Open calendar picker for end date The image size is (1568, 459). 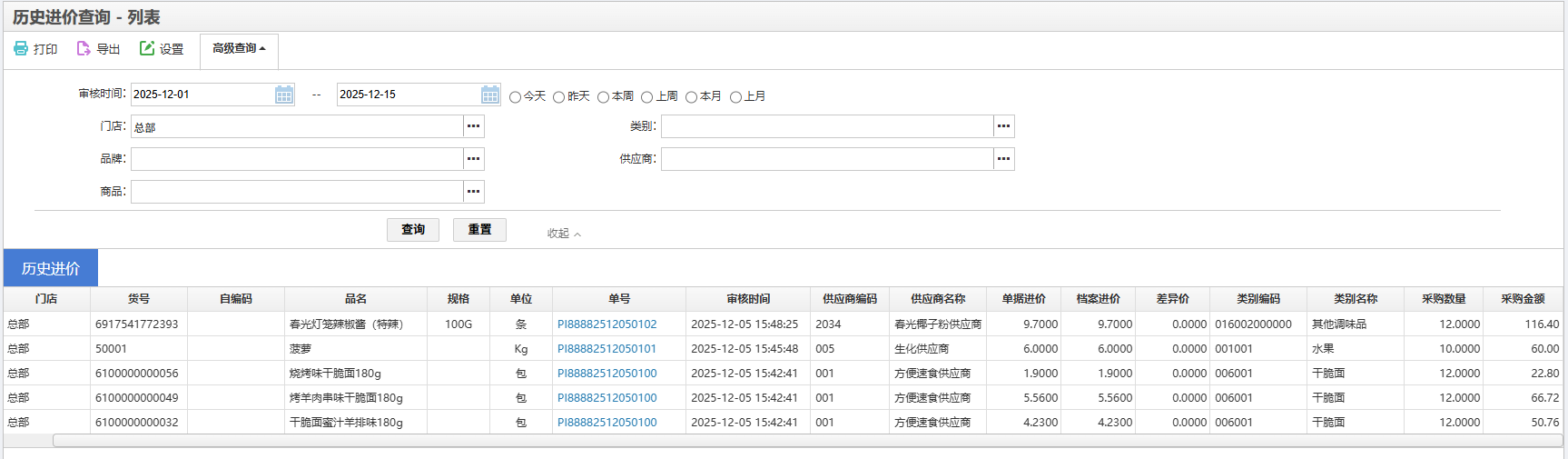coord(490,95)
